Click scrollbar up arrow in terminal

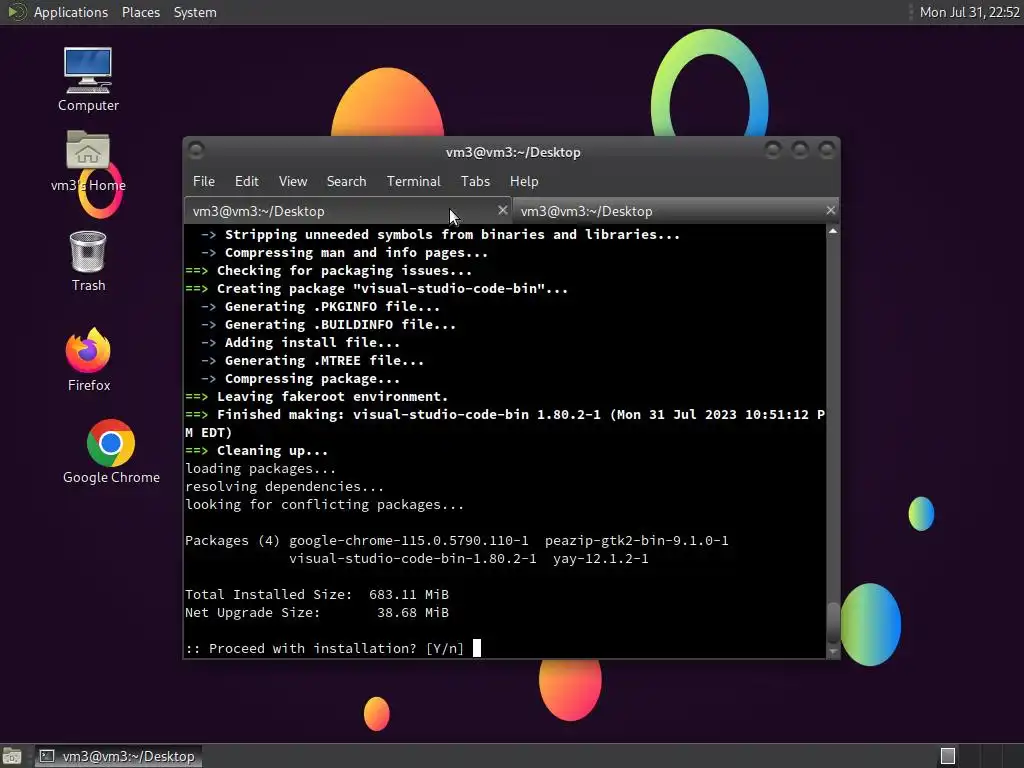click(833, 231)
